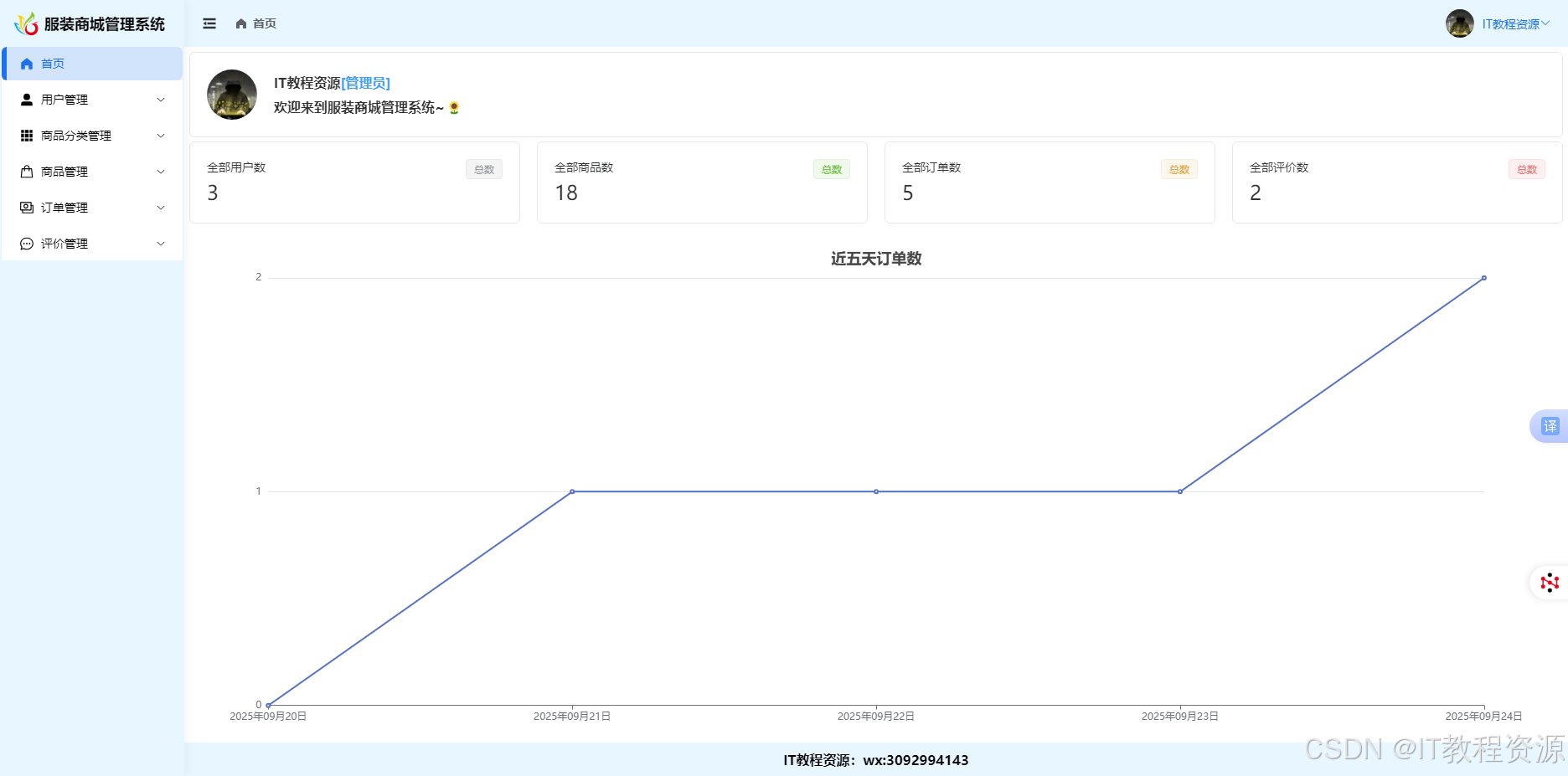Image resolution: width=1568 pixels, height=776 pixels.
Task: Click the y-axis label 1 on the chart
Action: click(259, 491)
